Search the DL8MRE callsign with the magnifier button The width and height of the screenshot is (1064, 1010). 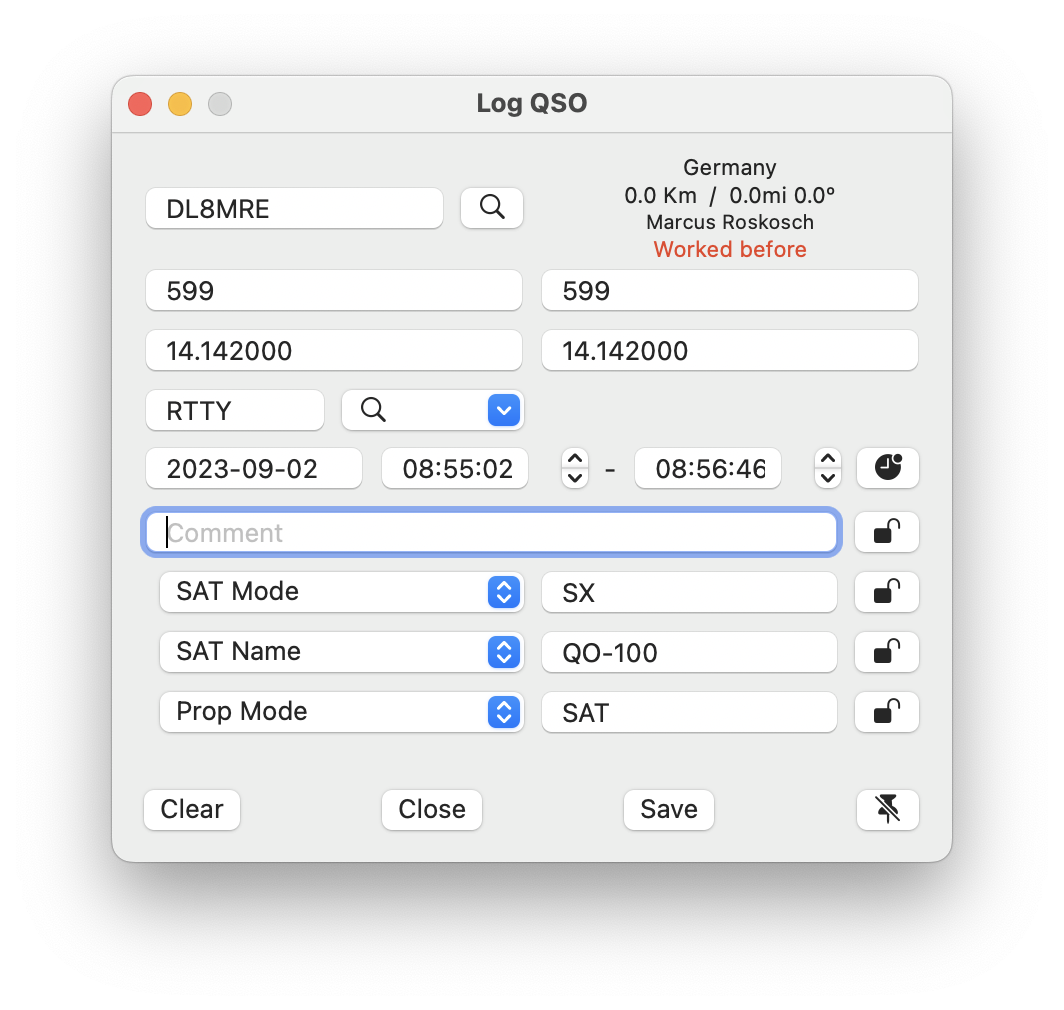[491, 208]
